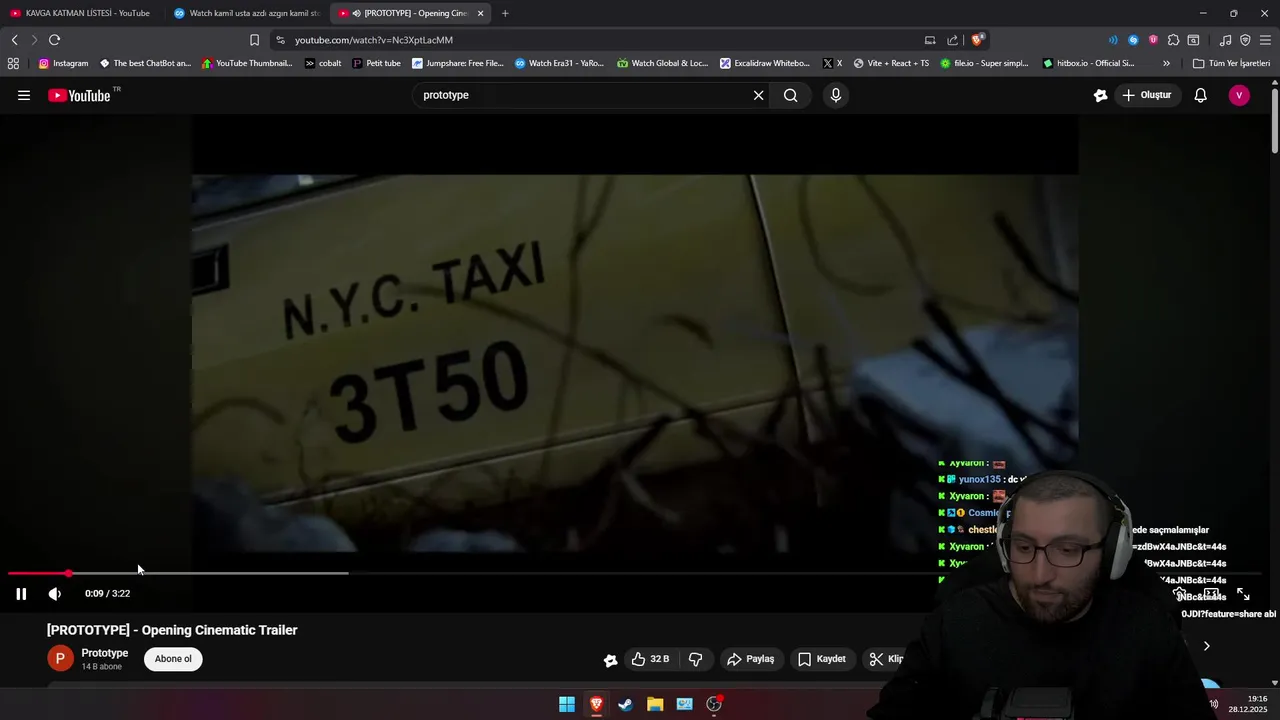1280x720 pixels.
Task: Open the notifications bell
Action: [x=1200, y=95]
